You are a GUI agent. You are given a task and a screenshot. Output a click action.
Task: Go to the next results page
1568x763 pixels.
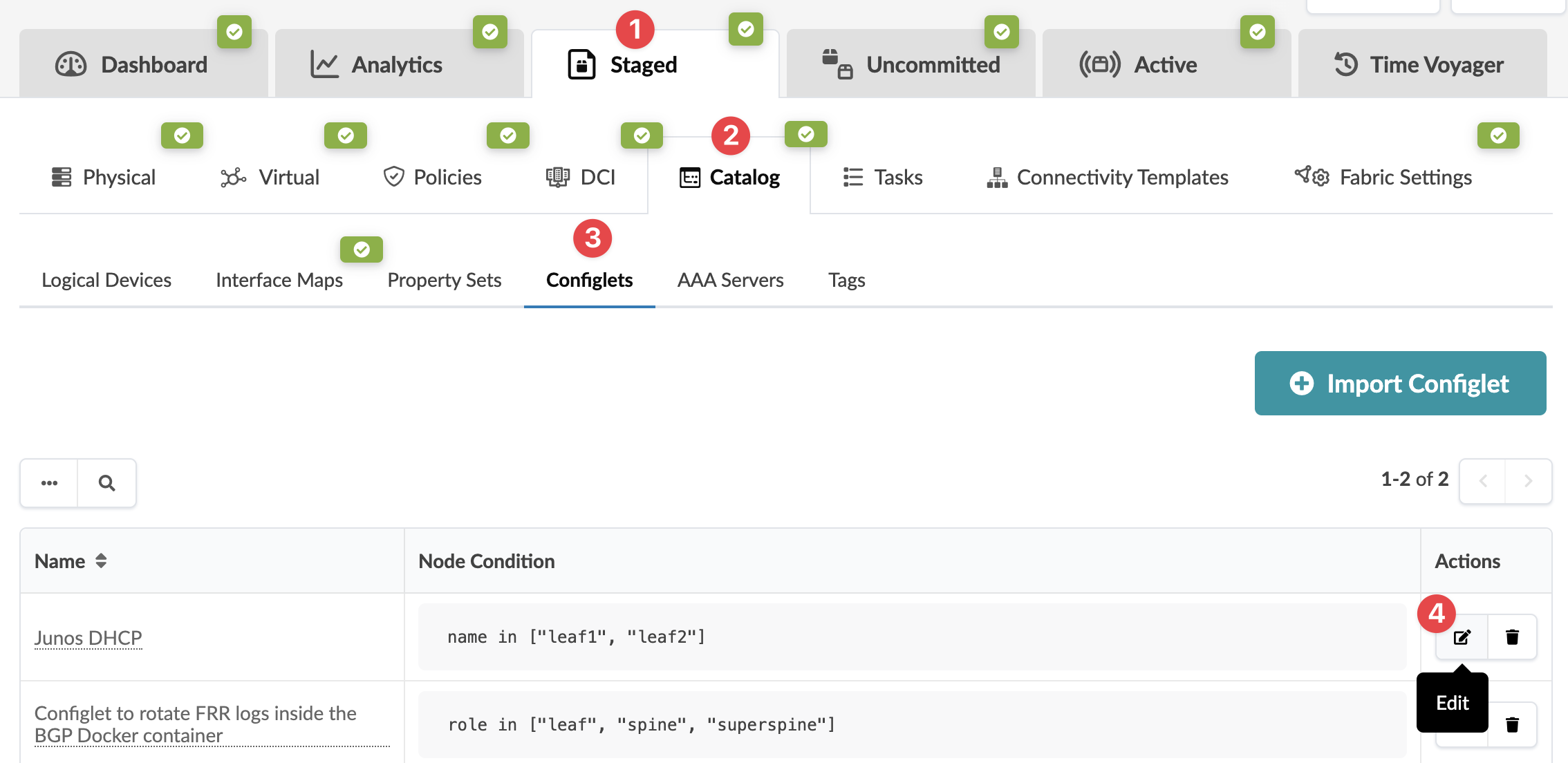click(1528, 480)
